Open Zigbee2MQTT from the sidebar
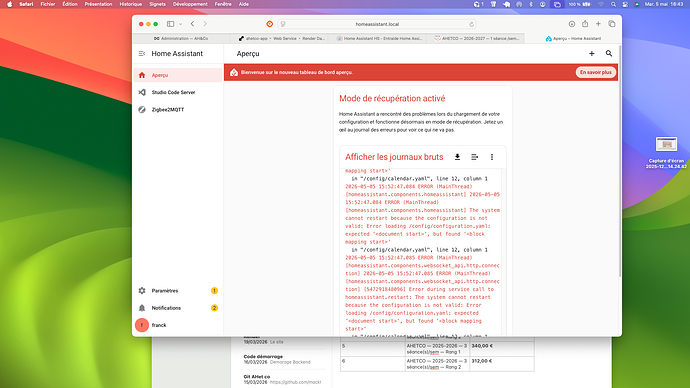Image resolution: width=690 pixels, height=388 pixels. (x=178, y=110)
